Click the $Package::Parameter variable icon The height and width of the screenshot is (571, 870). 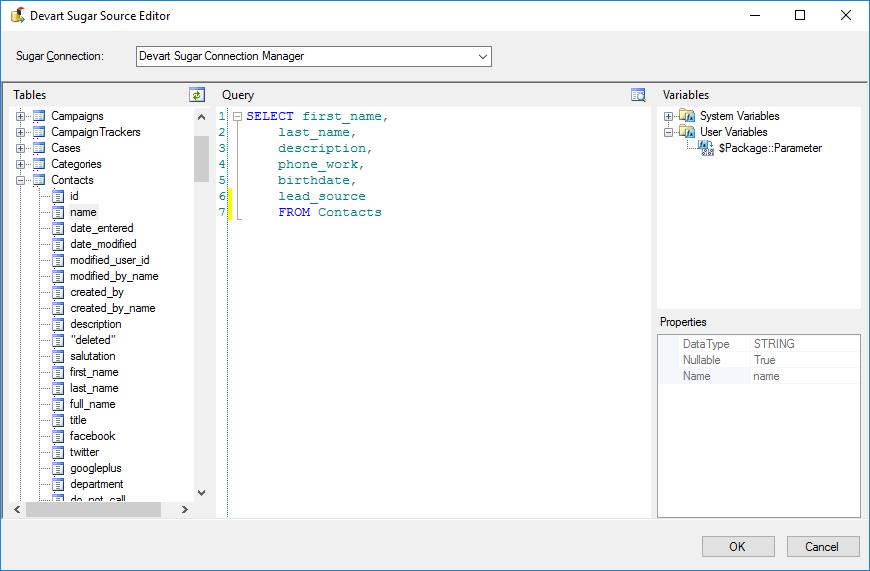[705, 148]
